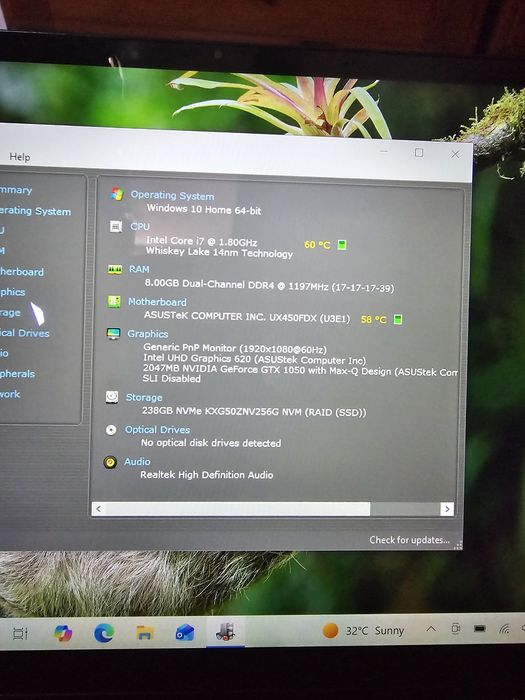
Task: Click Windows 10 Home 64-bit text
Action: click(204, 209)
